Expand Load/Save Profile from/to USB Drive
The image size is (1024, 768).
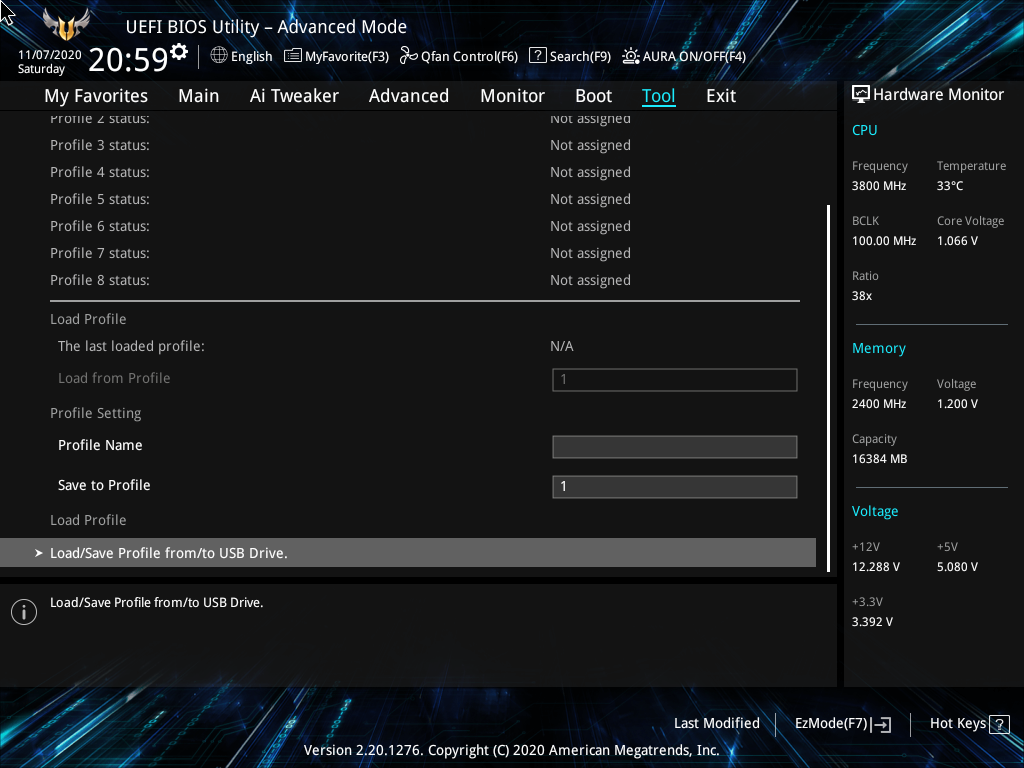point(408,552)
